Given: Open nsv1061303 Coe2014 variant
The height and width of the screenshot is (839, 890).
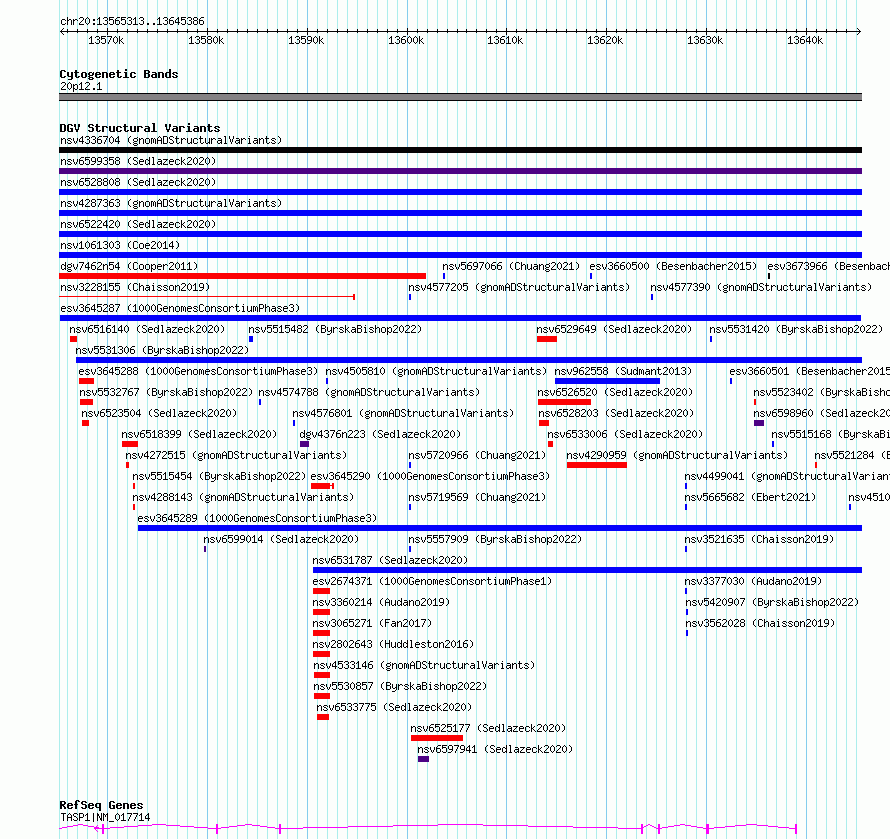Looking at the screenshot, I should point(120,245).
